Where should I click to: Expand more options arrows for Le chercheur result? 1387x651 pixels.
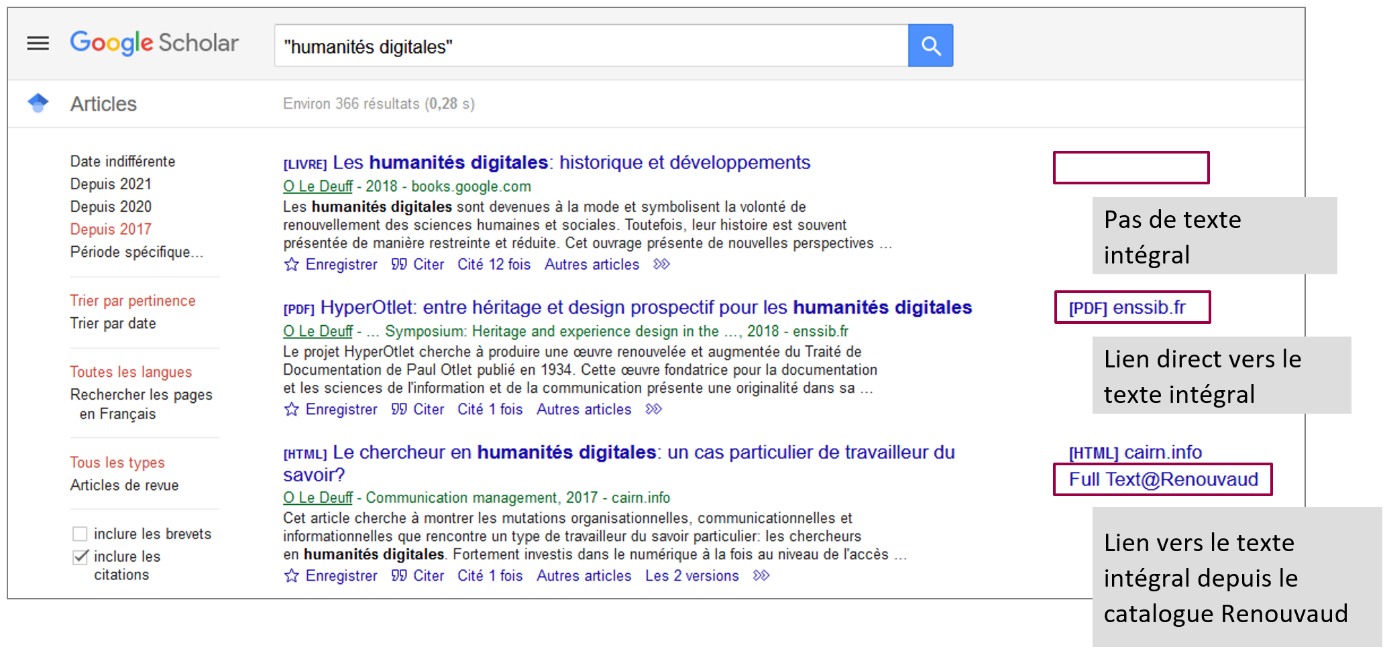point(761,576)
